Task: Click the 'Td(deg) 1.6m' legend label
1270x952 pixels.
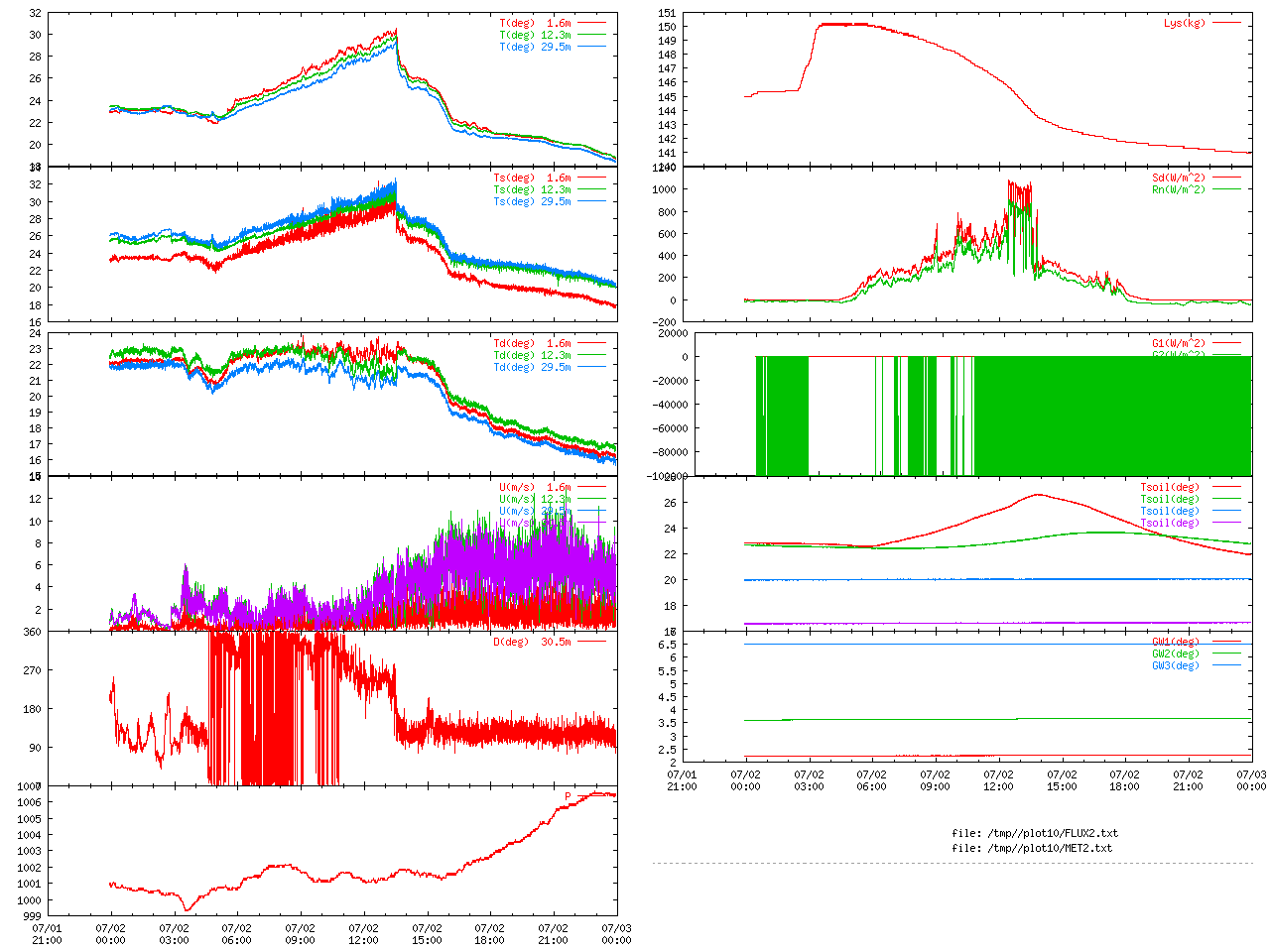Action: click(x=532, y=343)
